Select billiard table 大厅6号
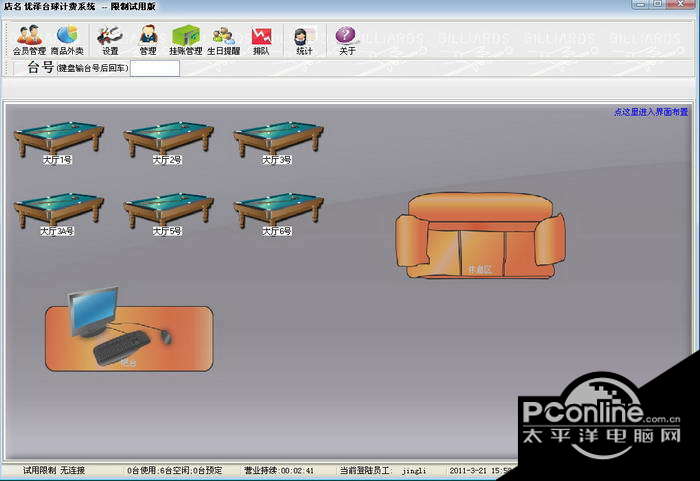The height and width of the screenshot is (481, 700). (x=278, y=214)
